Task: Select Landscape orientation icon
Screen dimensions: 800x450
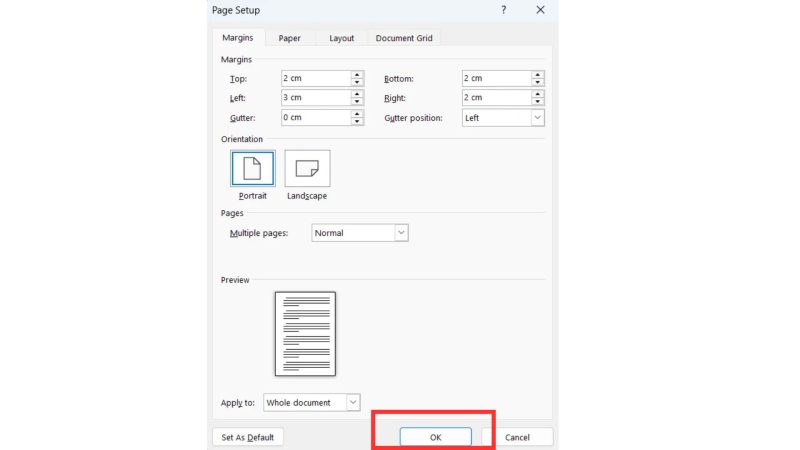Action: tap(307, 168)
